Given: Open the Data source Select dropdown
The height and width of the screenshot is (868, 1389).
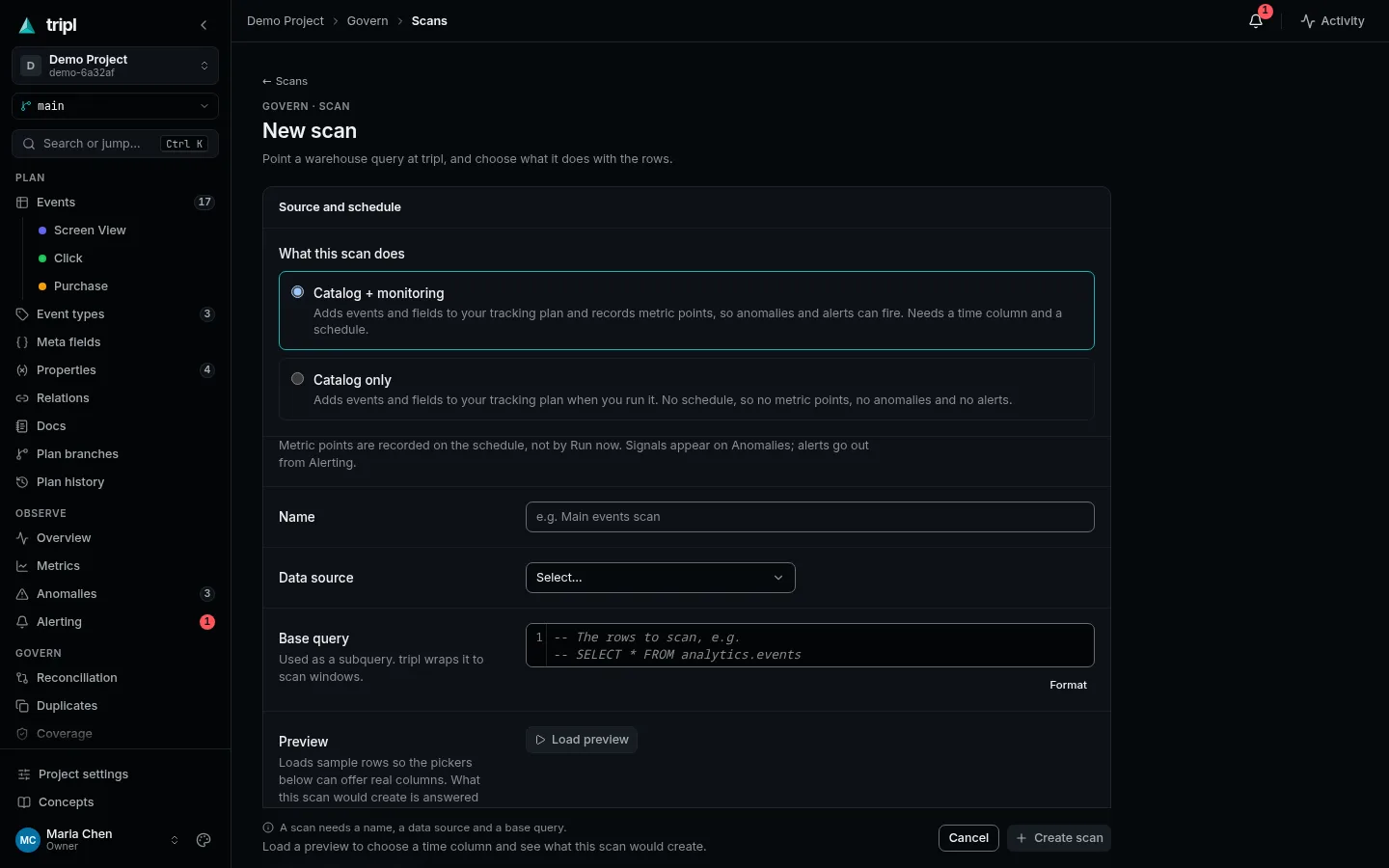Looking at the screenshot, I should pyautogui.click(x=661, y=578).
